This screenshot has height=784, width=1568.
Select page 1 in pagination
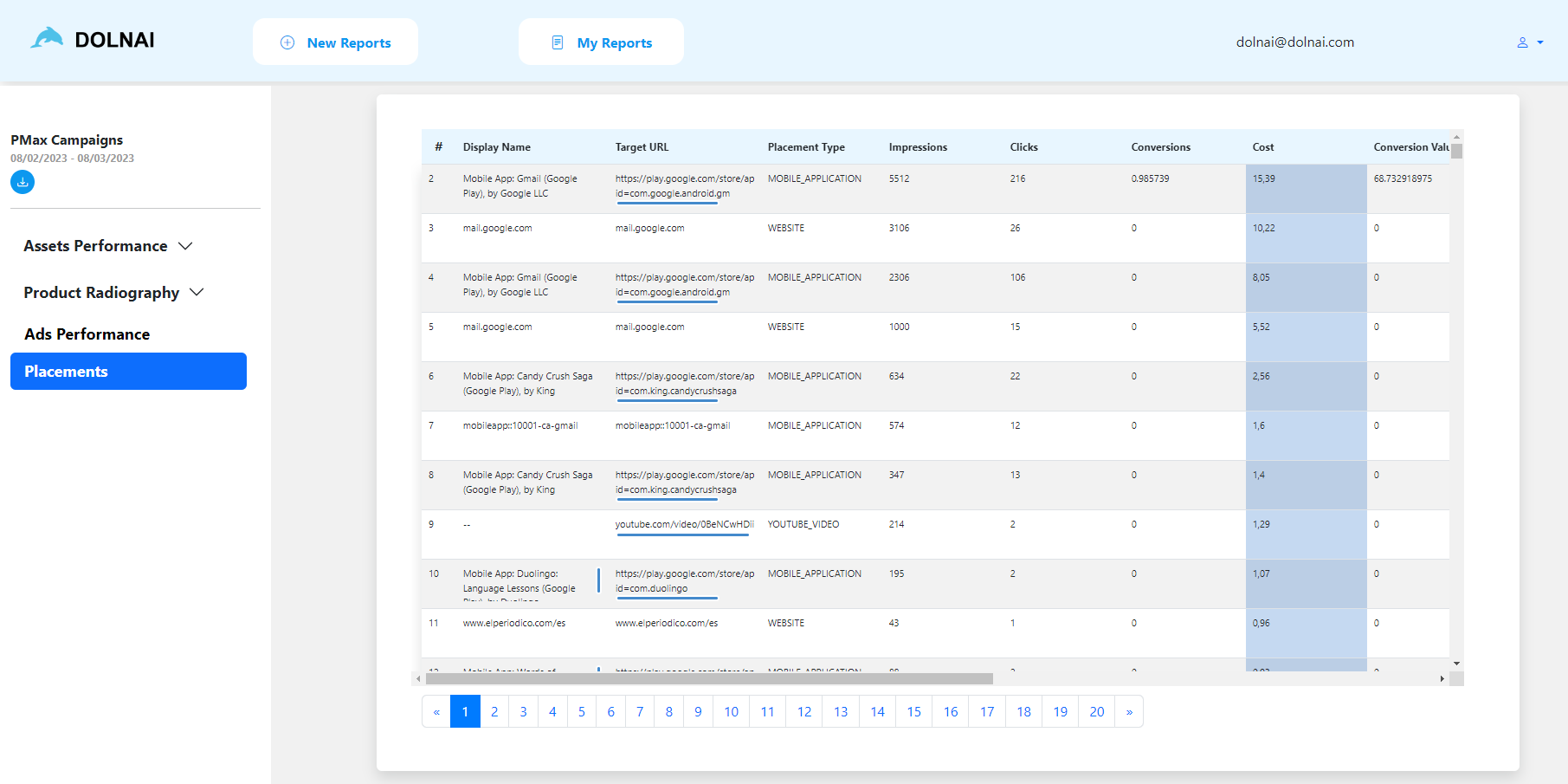tap(465, 711)
